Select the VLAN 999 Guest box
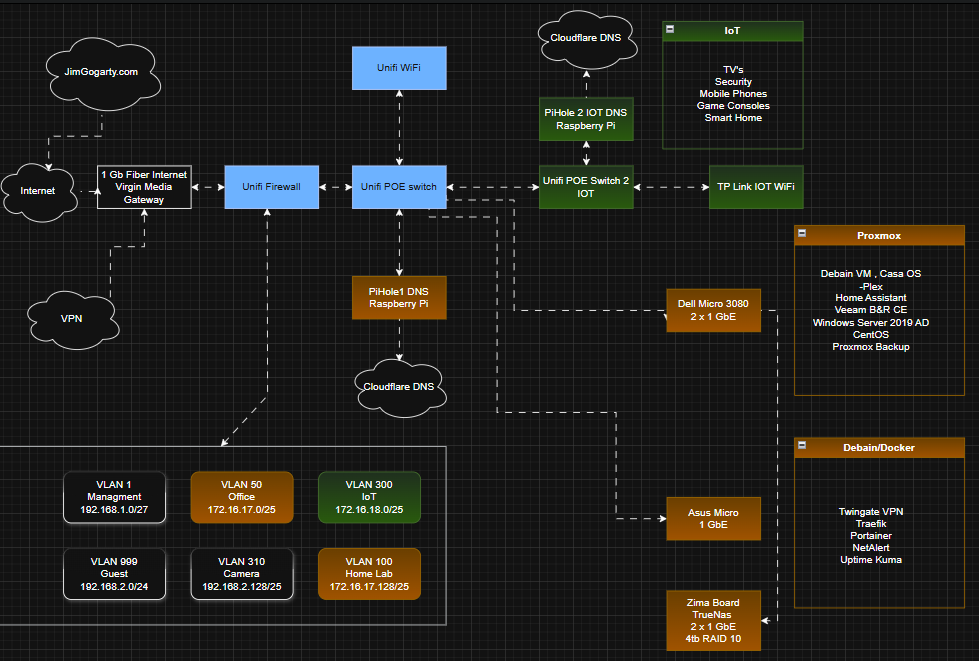 [x=114, y=574]
